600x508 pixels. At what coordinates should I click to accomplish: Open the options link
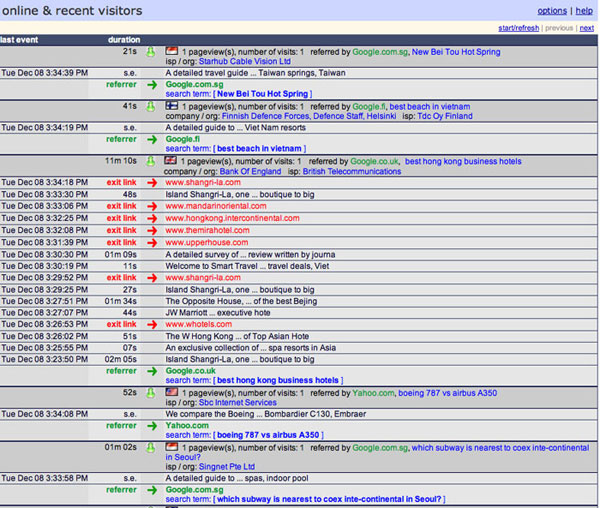[551, 10]
